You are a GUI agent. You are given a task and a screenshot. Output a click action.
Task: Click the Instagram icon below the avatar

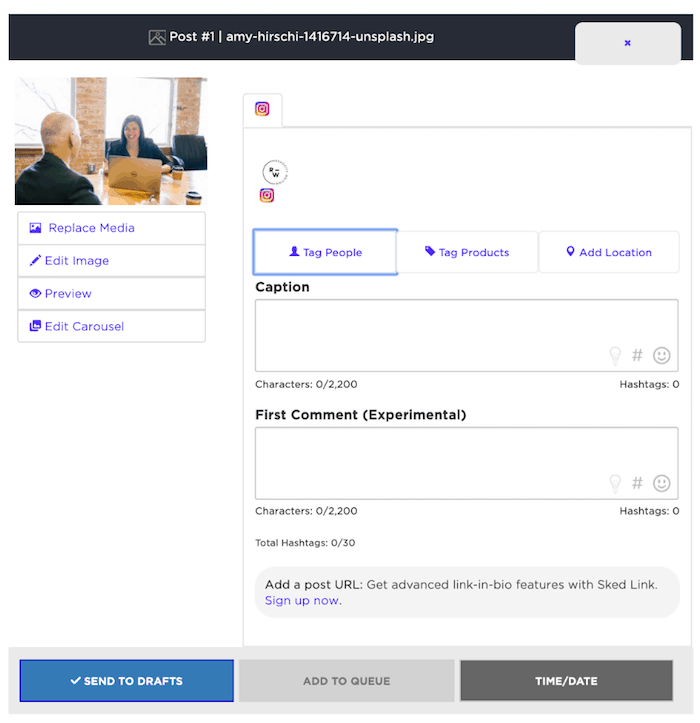point(267,196)
